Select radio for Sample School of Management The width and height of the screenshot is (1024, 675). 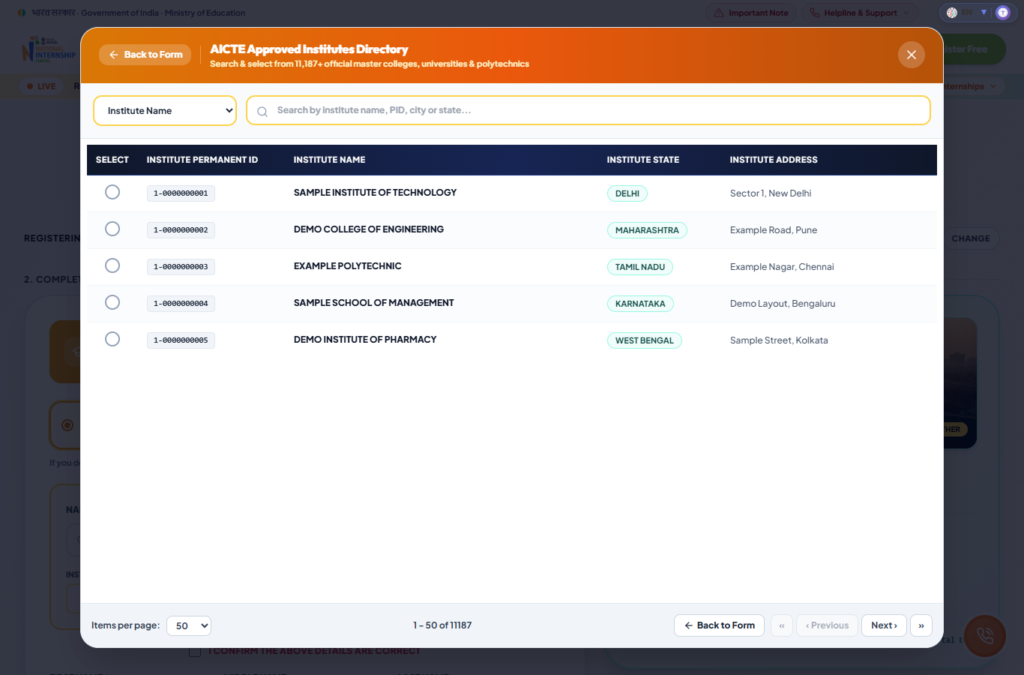pos(112,302)
